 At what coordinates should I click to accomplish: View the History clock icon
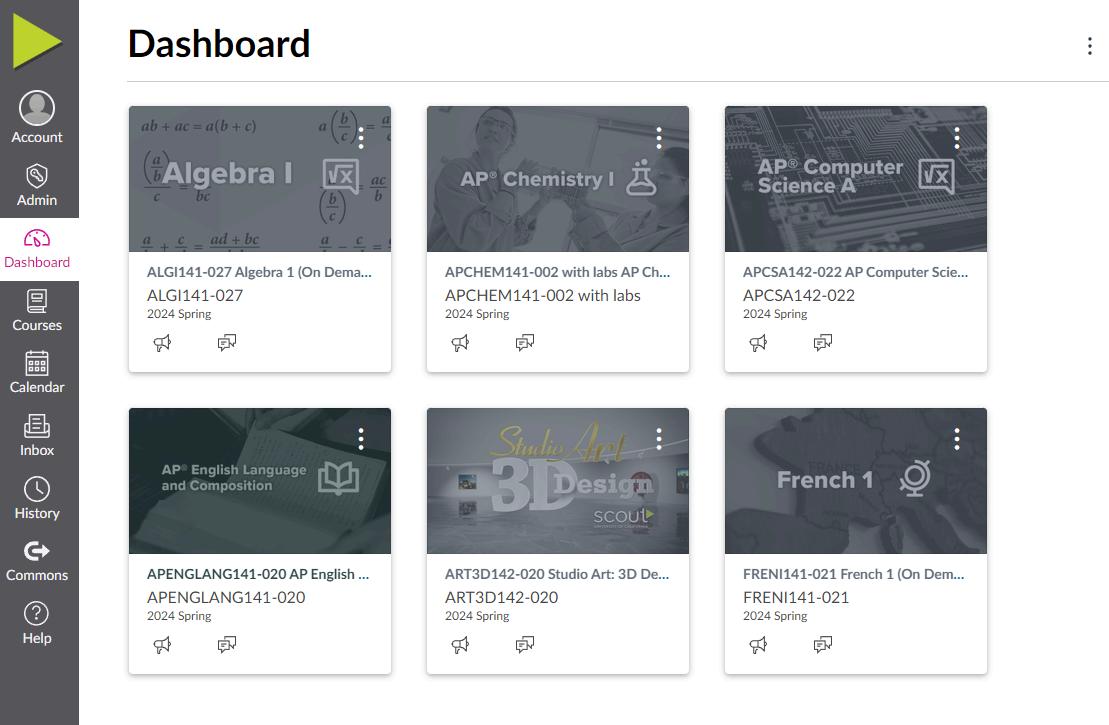tap(37, 489)
